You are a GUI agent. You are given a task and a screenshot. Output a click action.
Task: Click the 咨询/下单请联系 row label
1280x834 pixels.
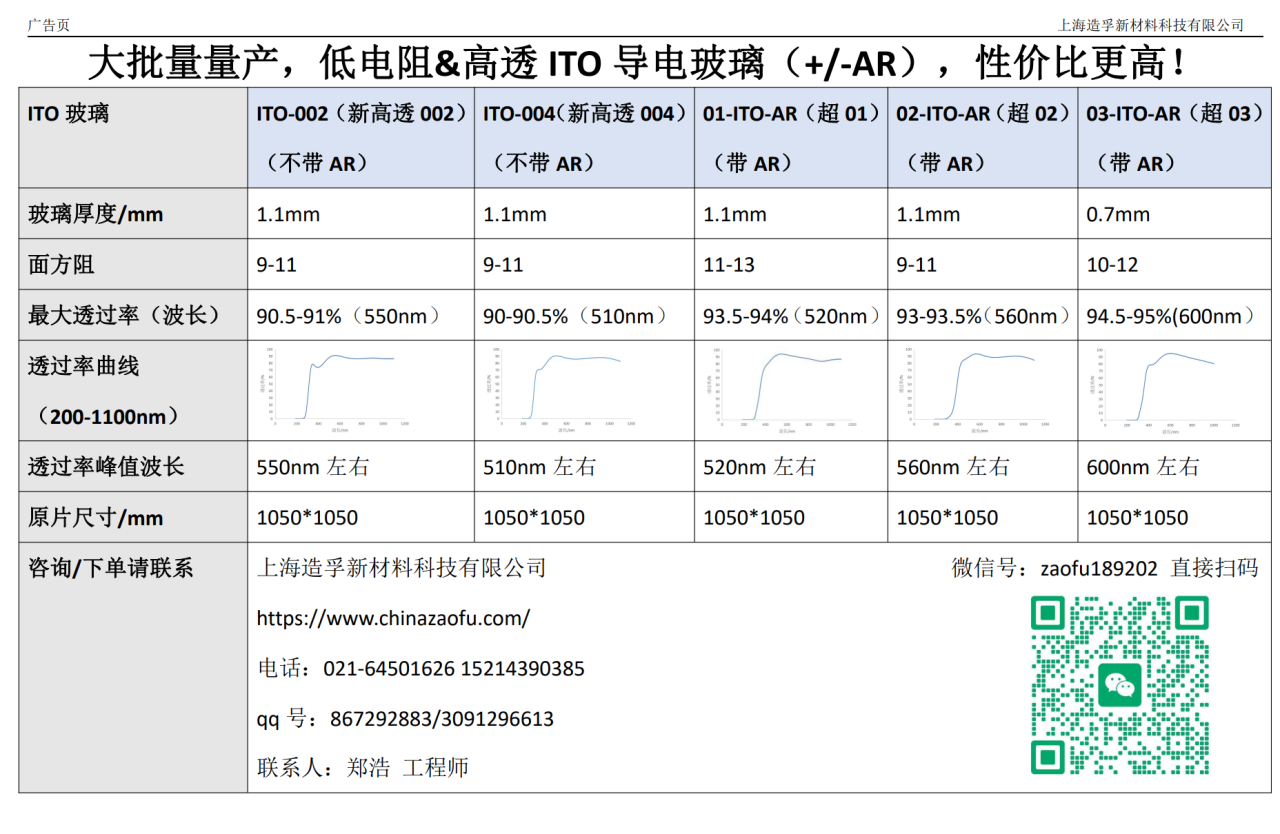[111, 569]
